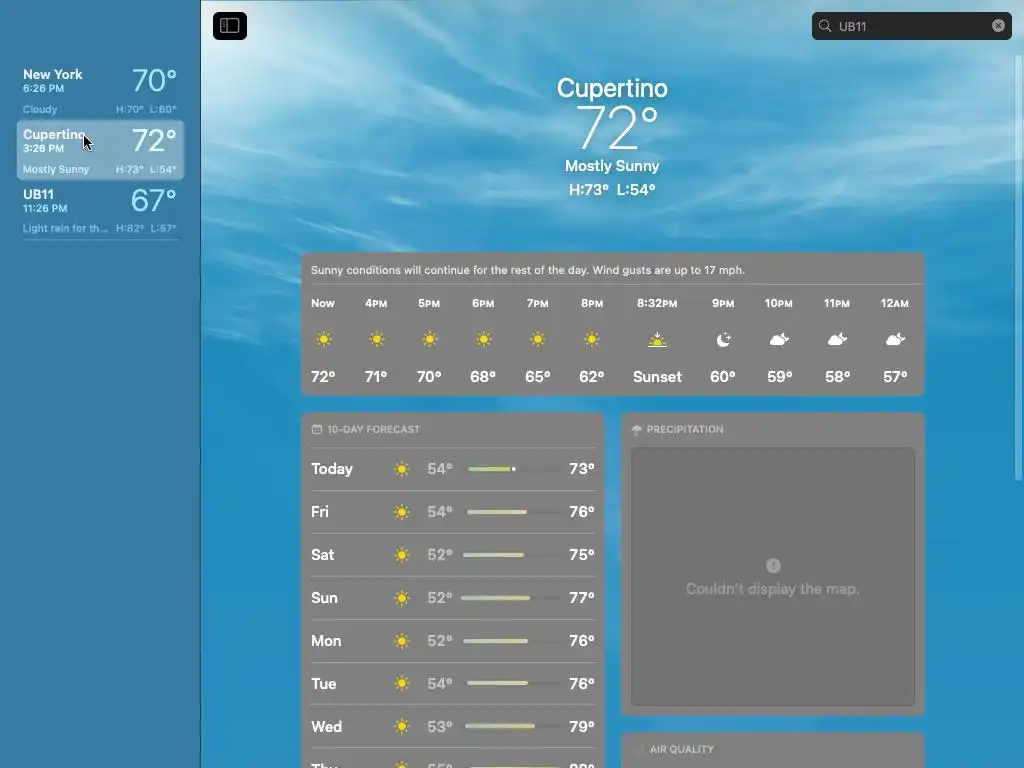Click the 'Light rain for th...' text
Screen dimensions: 1024x768
pyautogui.click(x=65, y=229)
